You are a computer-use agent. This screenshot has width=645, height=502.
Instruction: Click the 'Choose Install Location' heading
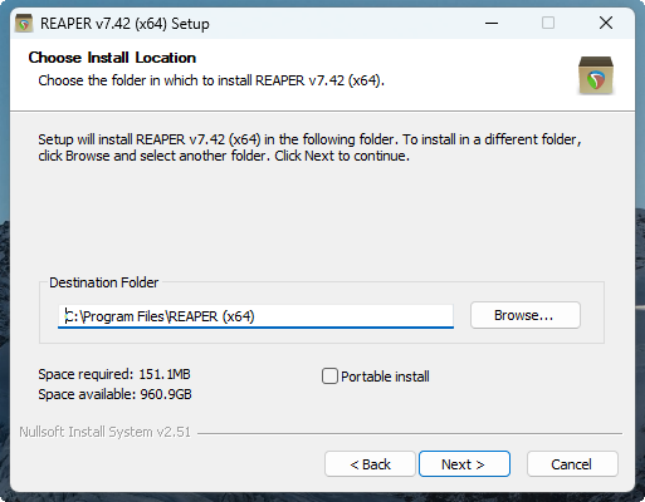tap(112, 58)
